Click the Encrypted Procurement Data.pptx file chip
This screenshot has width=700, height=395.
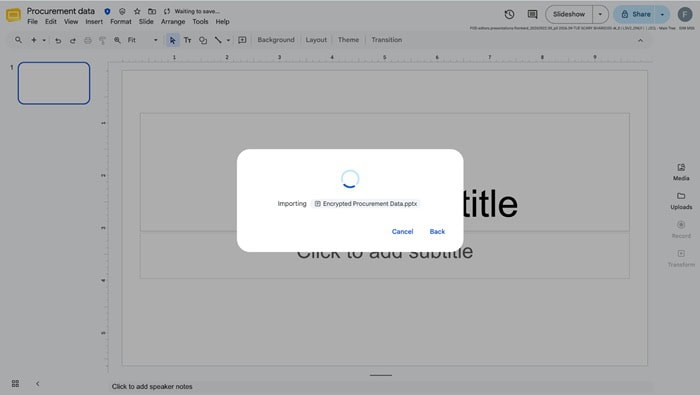(366, 204)
